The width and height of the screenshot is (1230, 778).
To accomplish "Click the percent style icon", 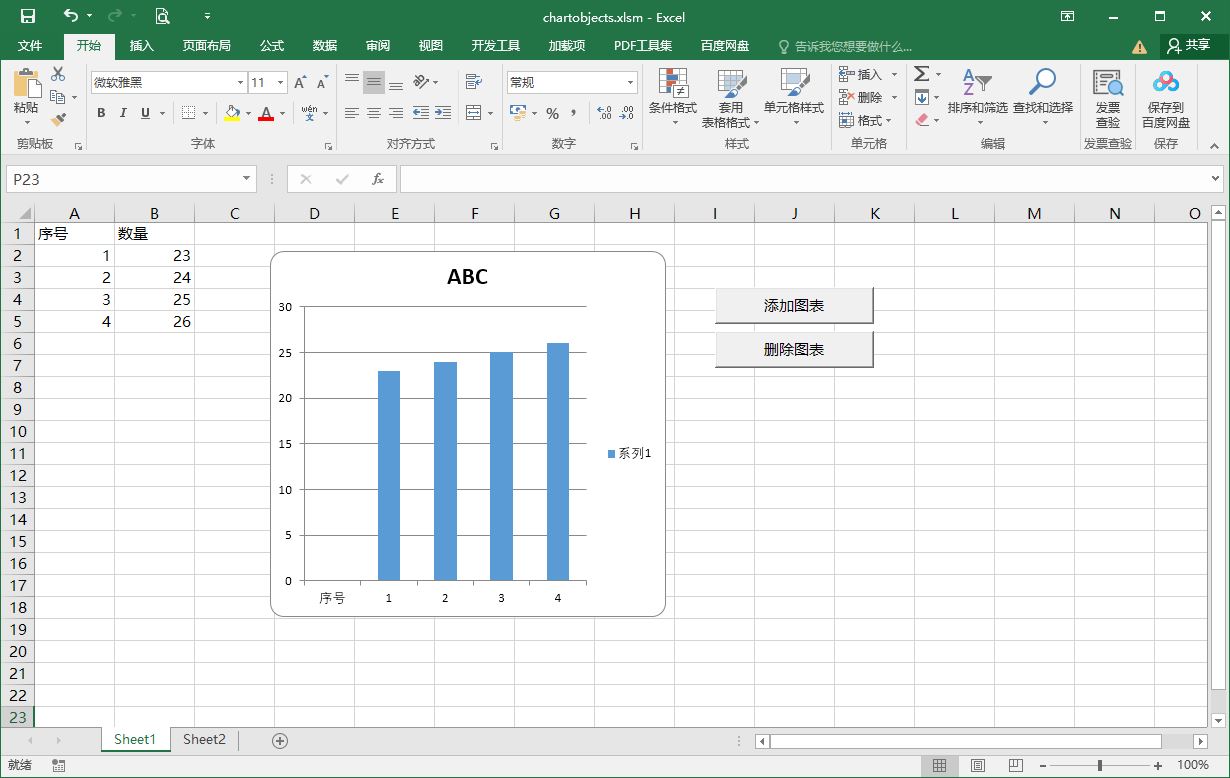I will pos(552,113).
